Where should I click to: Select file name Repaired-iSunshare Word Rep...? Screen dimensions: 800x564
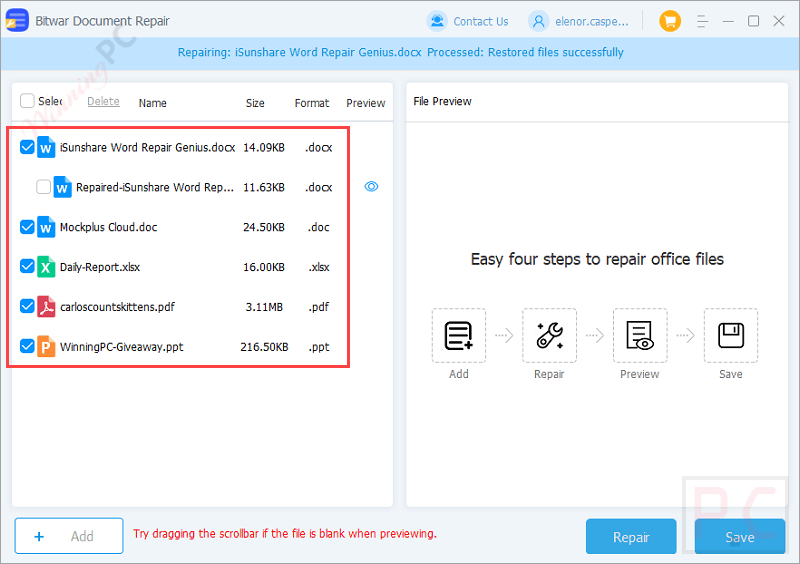[155, 187]
